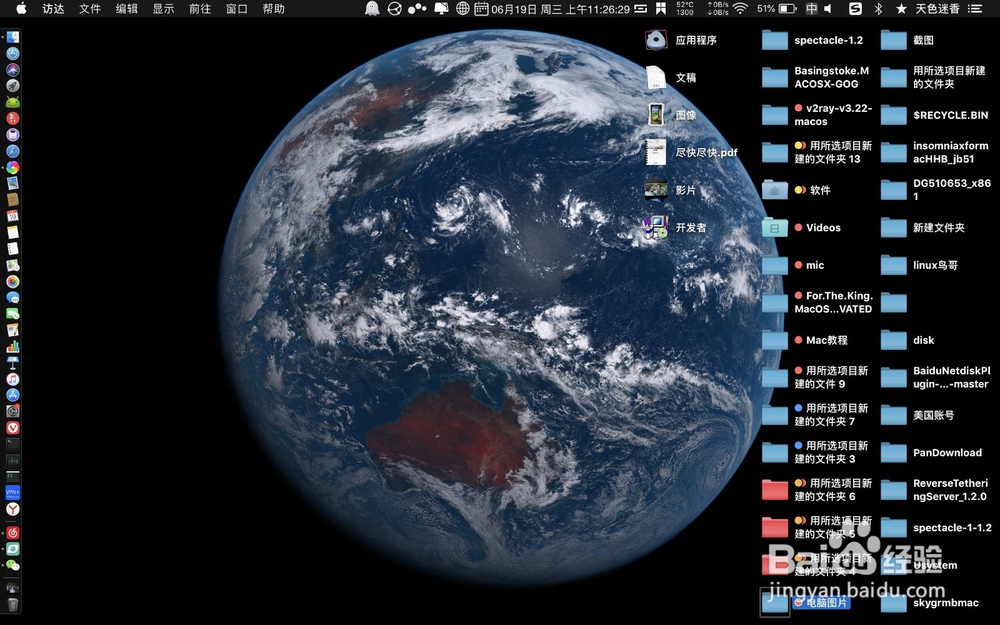The width and height of the screenshot is (1000, 625).
Task: Open WeChat in the dock
Action: tap(13, 565)
